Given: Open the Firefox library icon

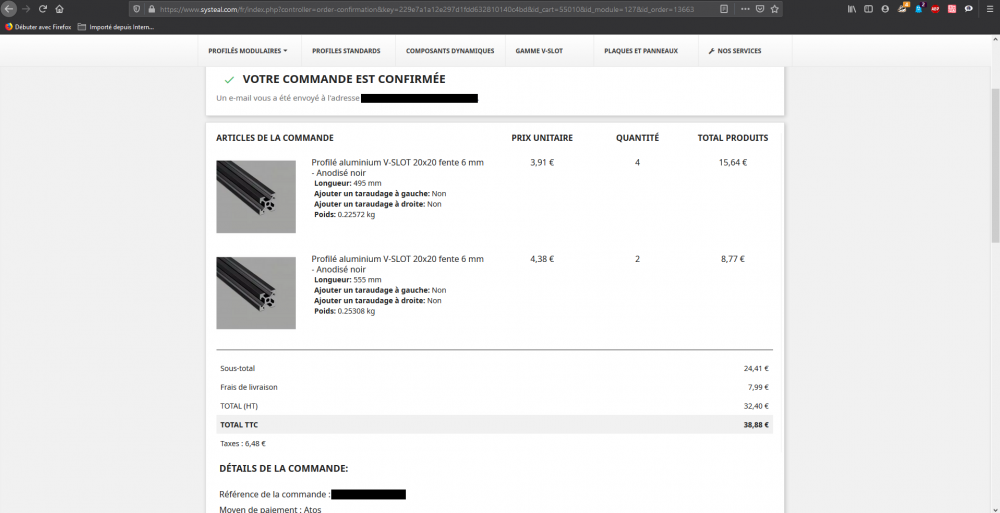Looking at the screenshot, I should tap(852, 9).
